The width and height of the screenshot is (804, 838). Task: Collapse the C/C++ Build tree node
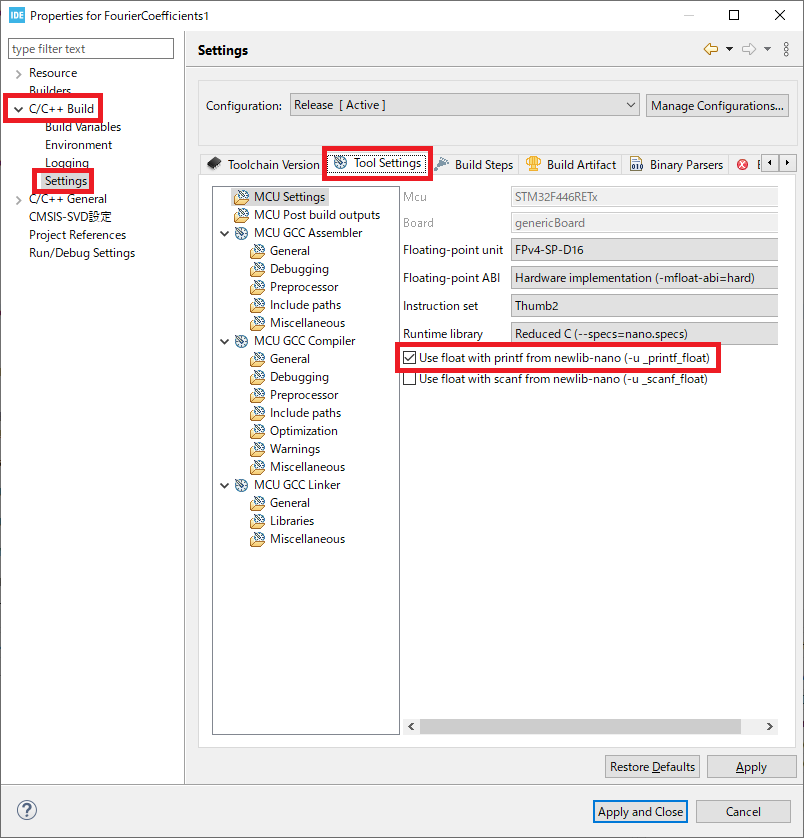tap(18, 109)
